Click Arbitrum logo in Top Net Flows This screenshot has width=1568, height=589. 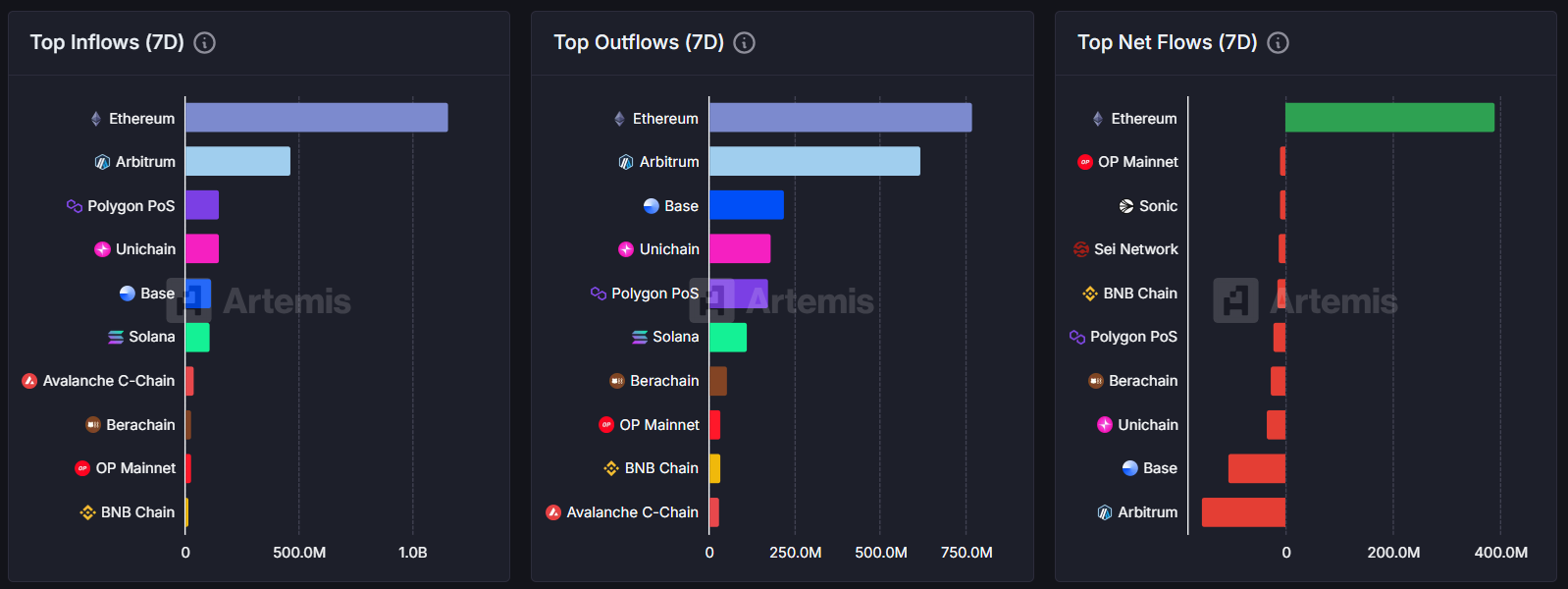tap(1105, 512)
